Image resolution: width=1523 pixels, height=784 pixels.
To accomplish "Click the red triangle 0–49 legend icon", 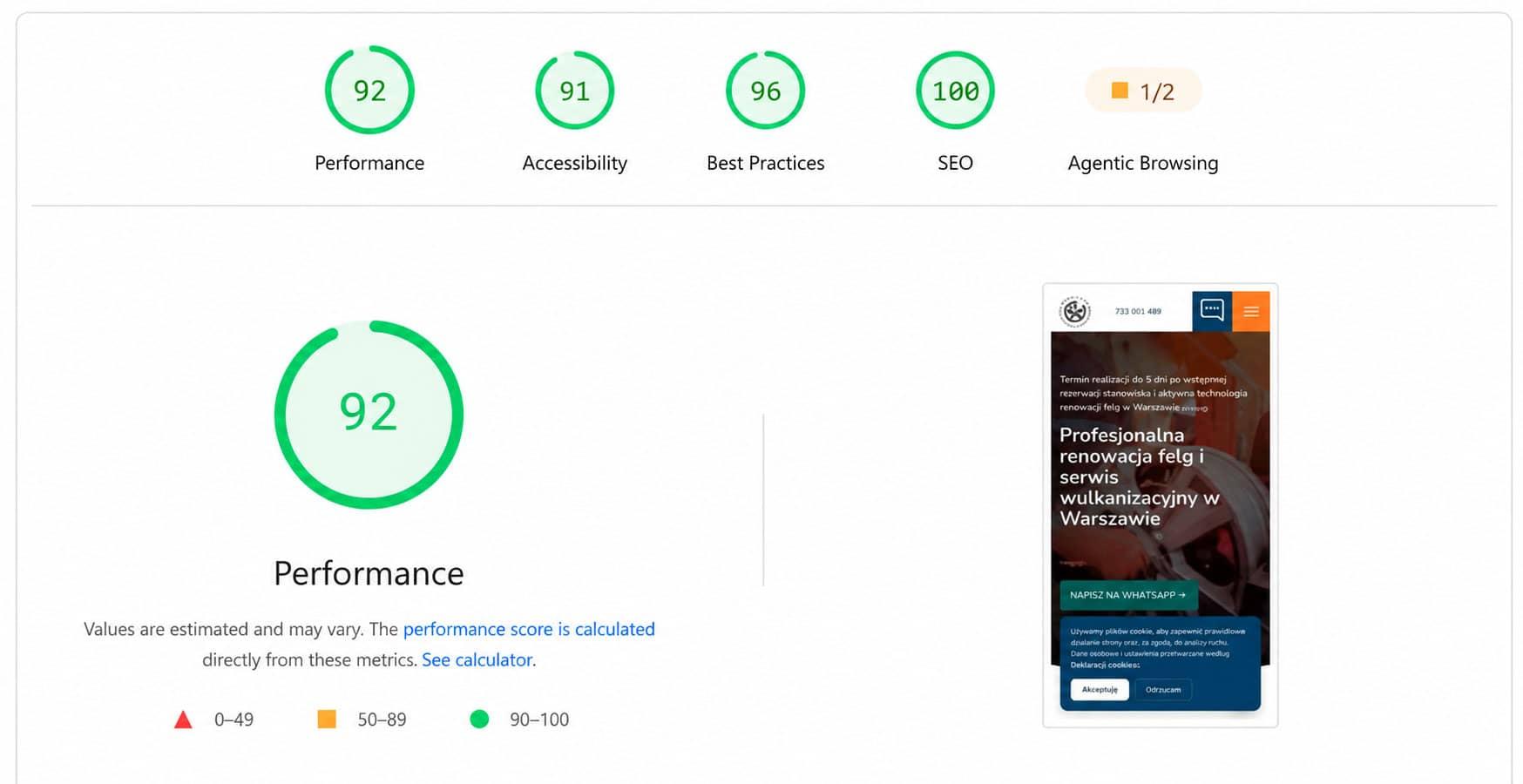I will (x=183, y=720).
